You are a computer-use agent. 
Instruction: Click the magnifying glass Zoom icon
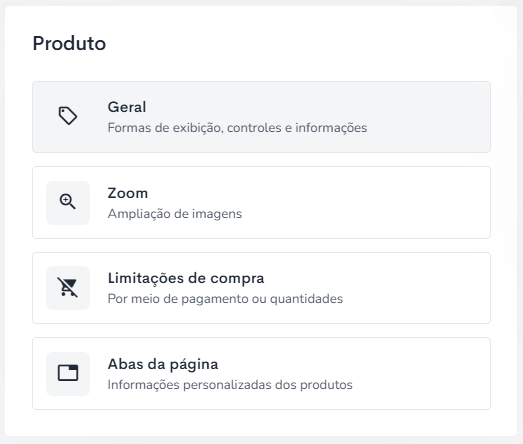coord(68,202)
